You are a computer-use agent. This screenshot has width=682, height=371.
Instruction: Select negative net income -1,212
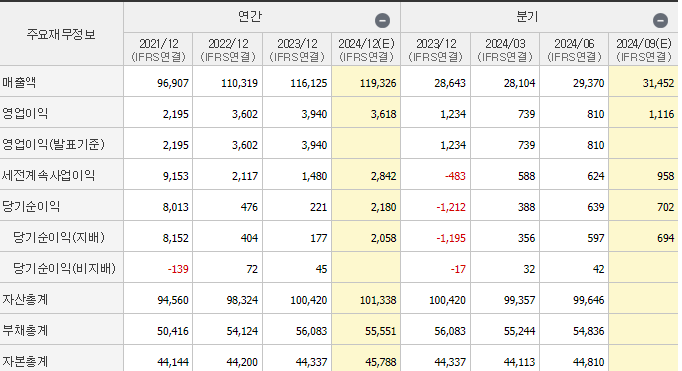(451, 207)
